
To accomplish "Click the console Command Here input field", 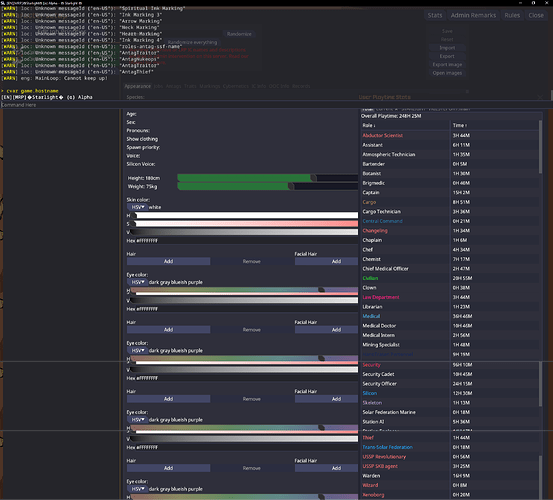I will tap(275, 105).
